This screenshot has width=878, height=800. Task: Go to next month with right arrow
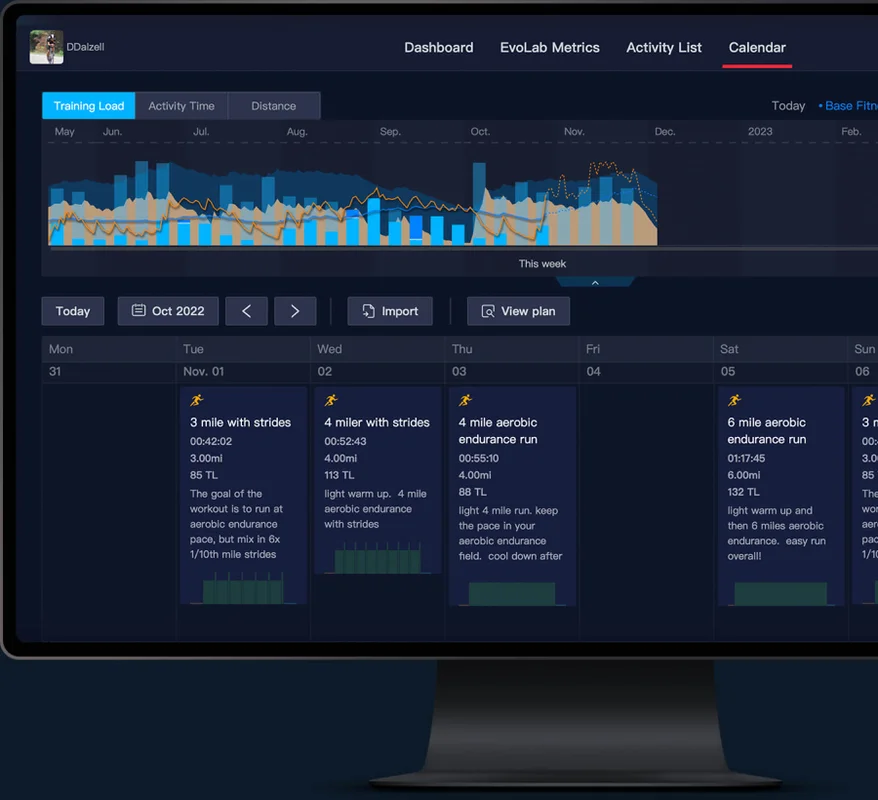tap(295, 311)
